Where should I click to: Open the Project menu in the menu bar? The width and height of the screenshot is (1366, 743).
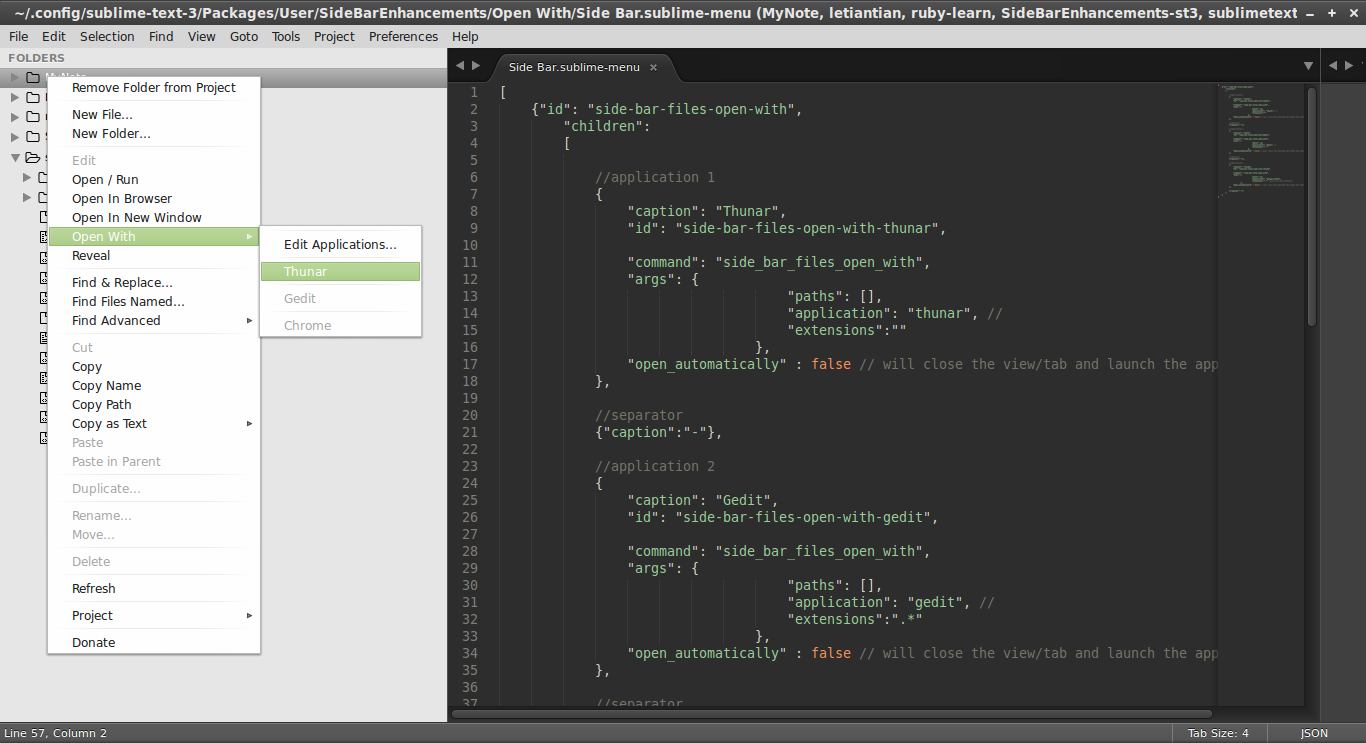pyautogui.click(x=334, y=36)
